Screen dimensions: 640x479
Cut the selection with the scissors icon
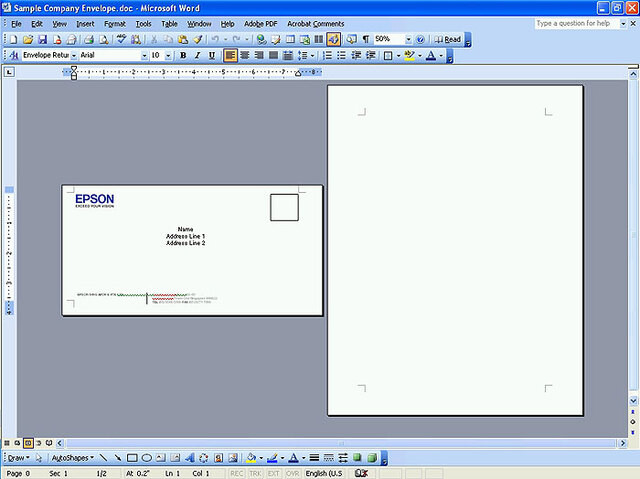[x=154, y=40]
